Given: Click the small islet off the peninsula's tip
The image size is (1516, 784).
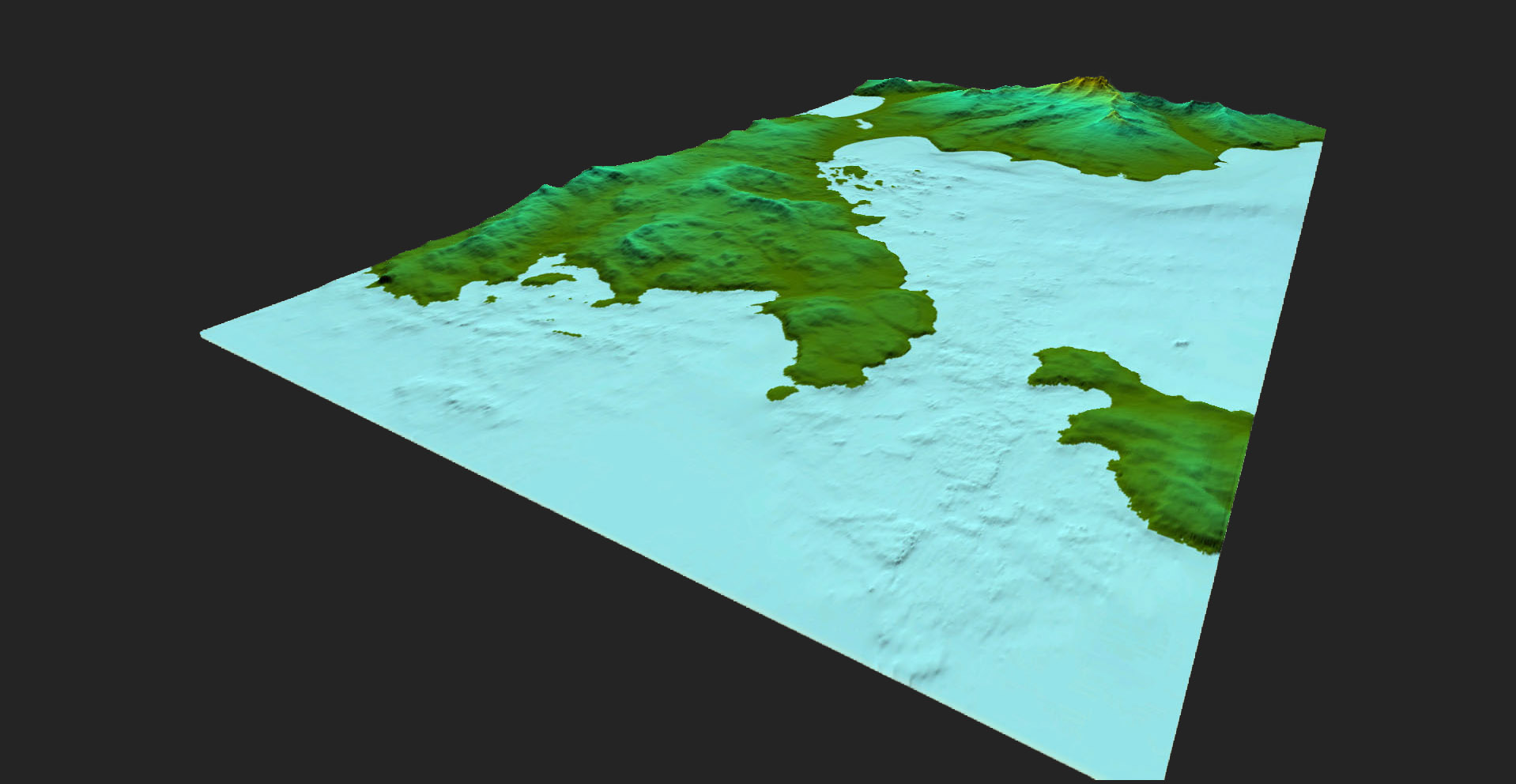Looking at the screenshot, I should pos(782,393).
